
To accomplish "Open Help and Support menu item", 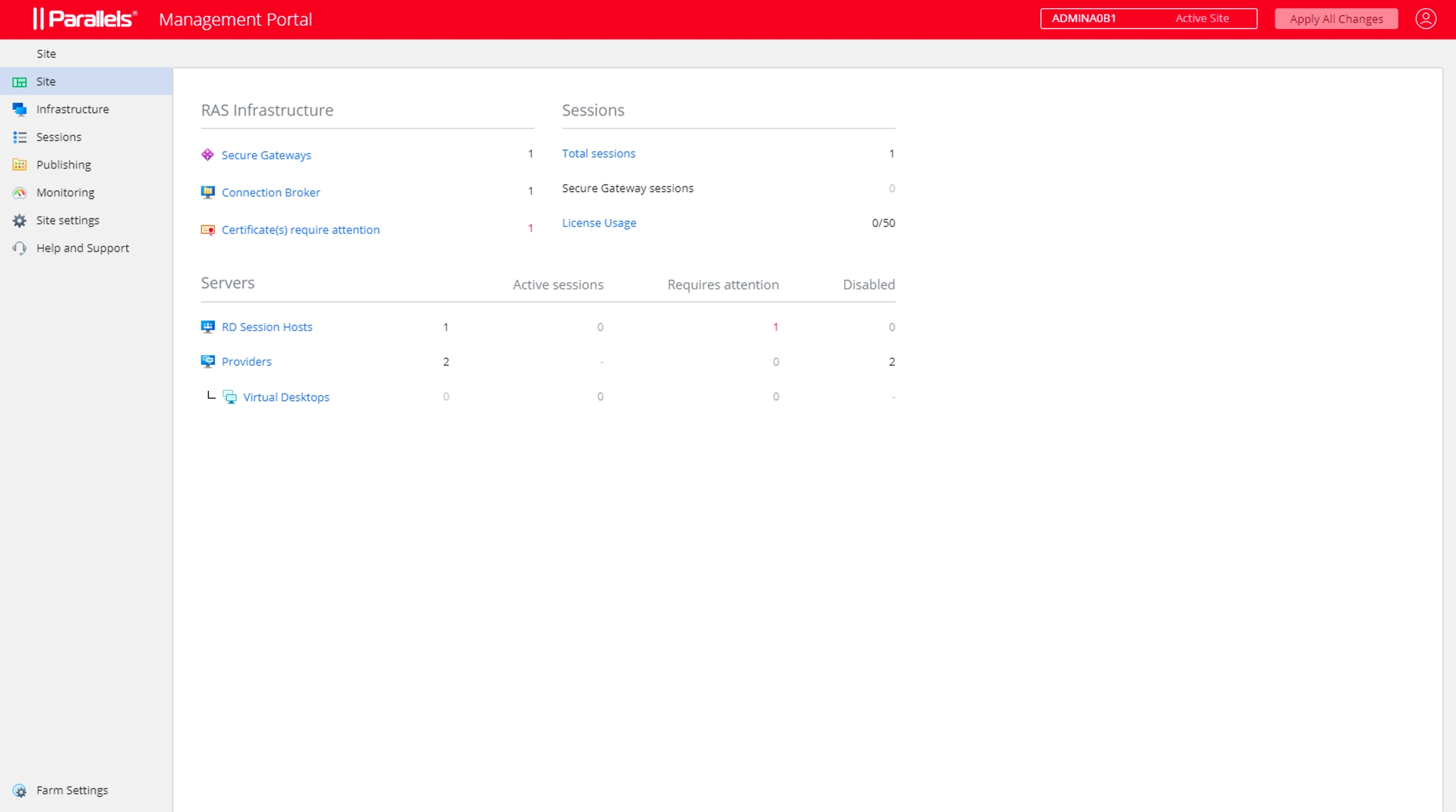I will pyautogui.click(x=82, y=248).
